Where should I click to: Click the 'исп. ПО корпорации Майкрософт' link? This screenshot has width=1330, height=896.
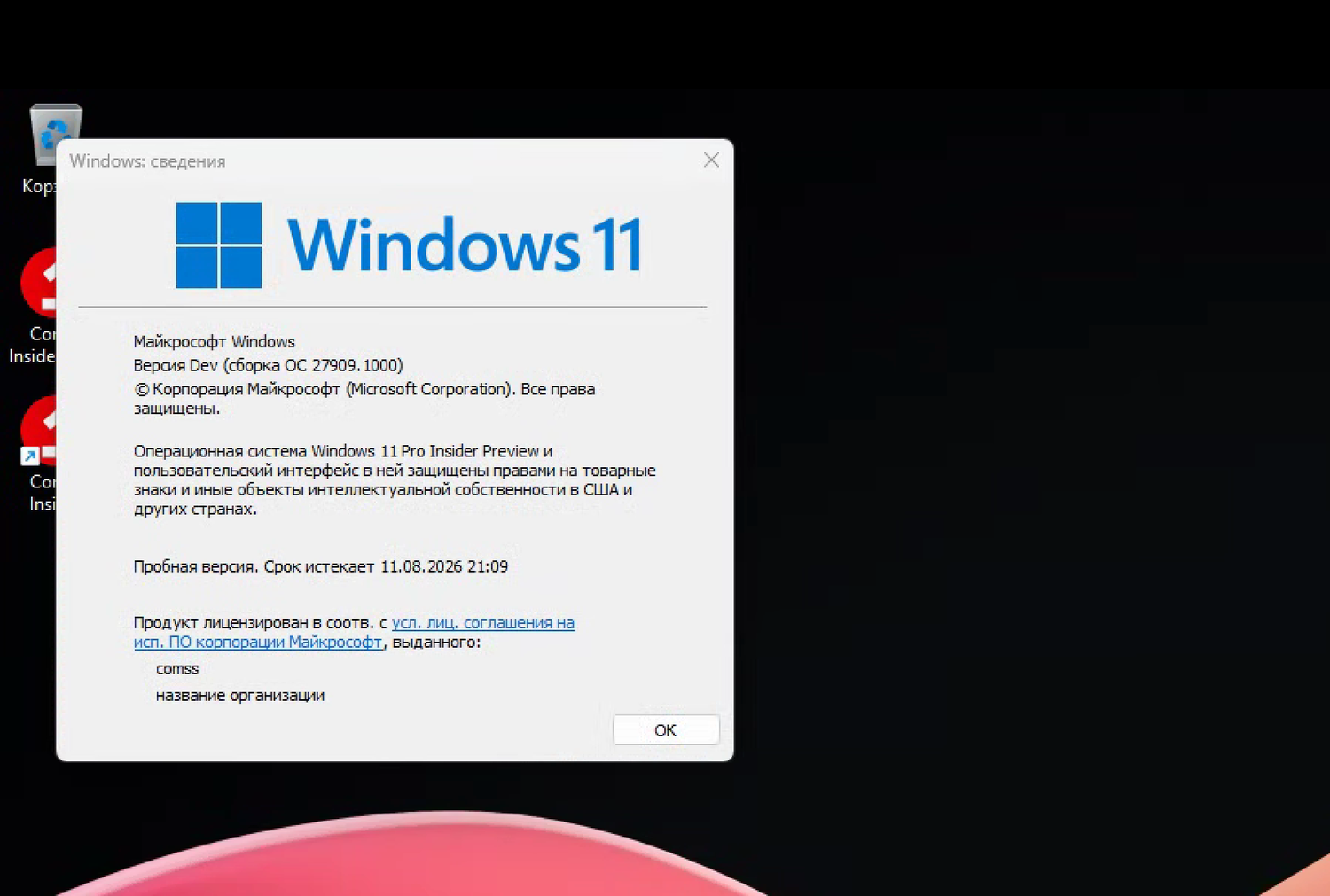(256, 642)
